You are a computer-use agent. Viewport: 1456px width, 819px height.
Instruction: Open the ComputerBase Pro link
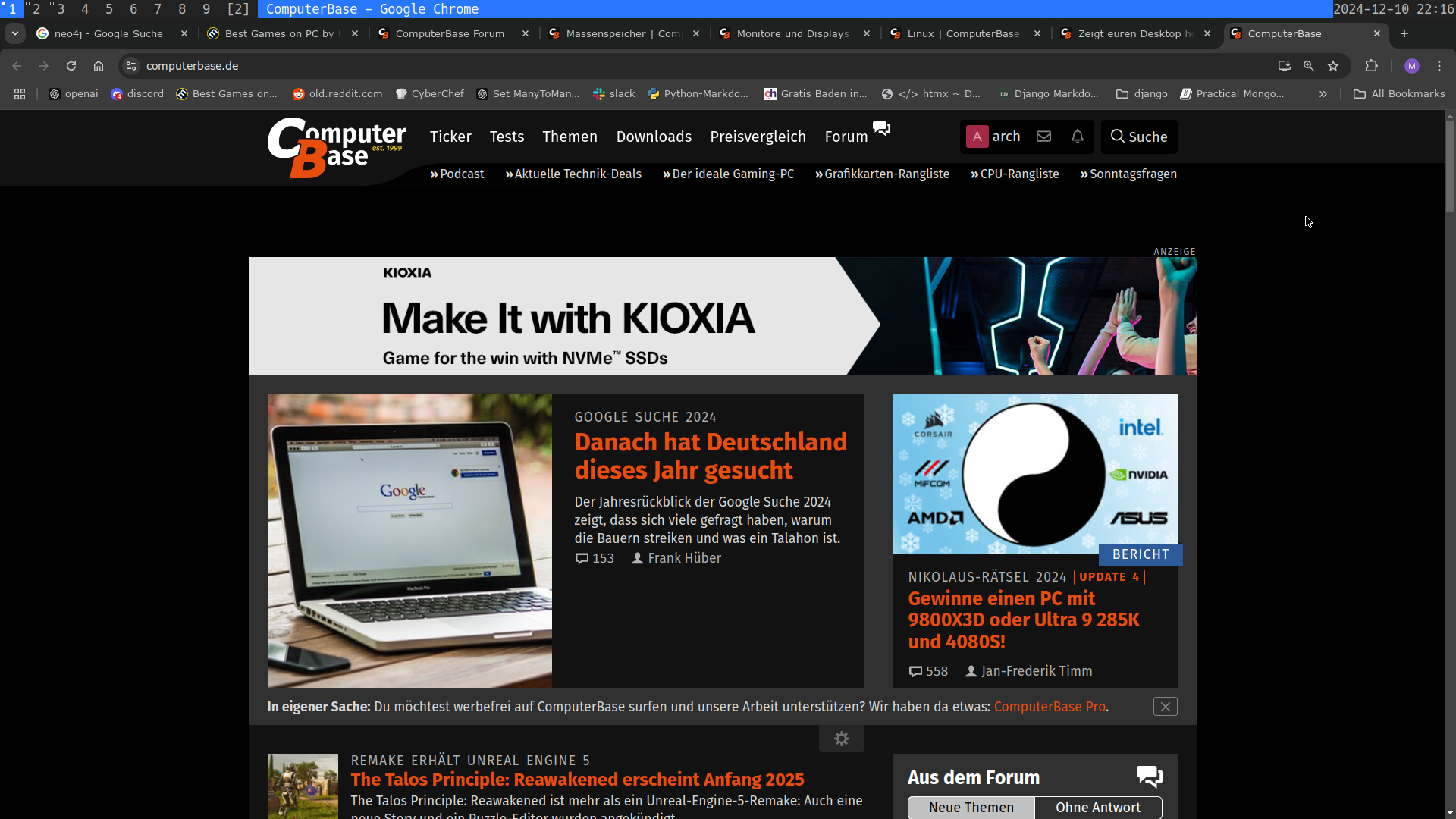[x=1049, y=707]
